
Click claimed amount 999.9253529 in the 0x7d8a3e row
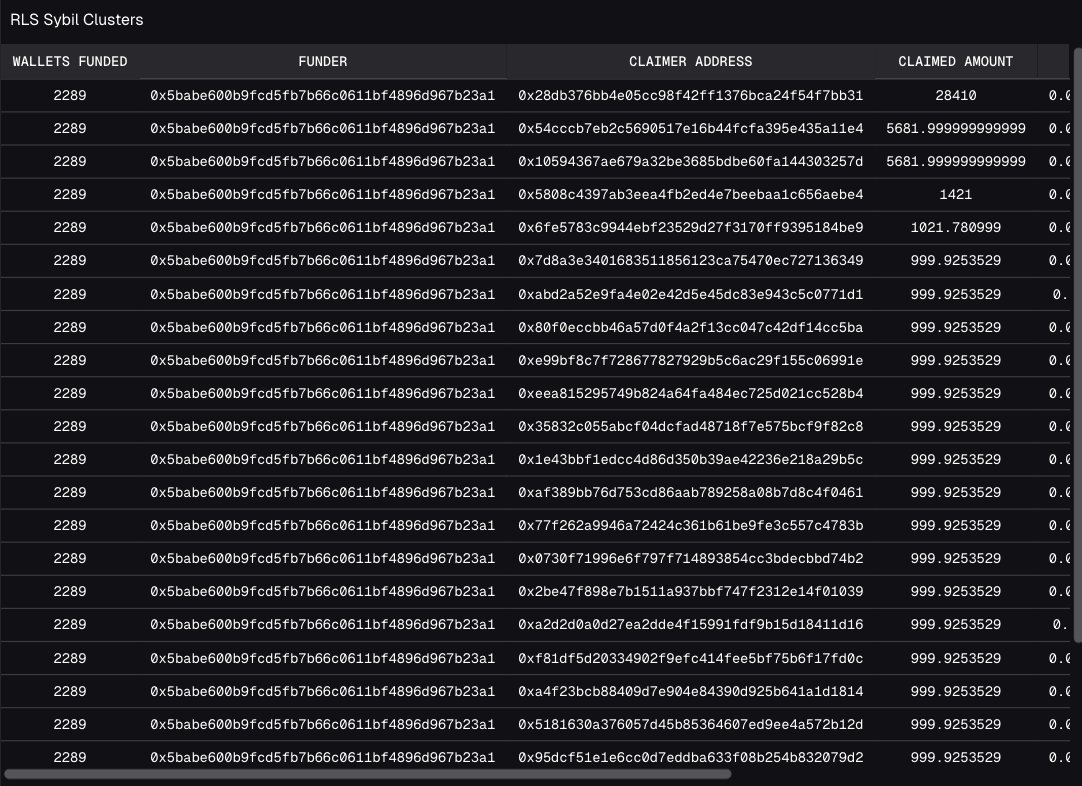(x=956, y=261)
